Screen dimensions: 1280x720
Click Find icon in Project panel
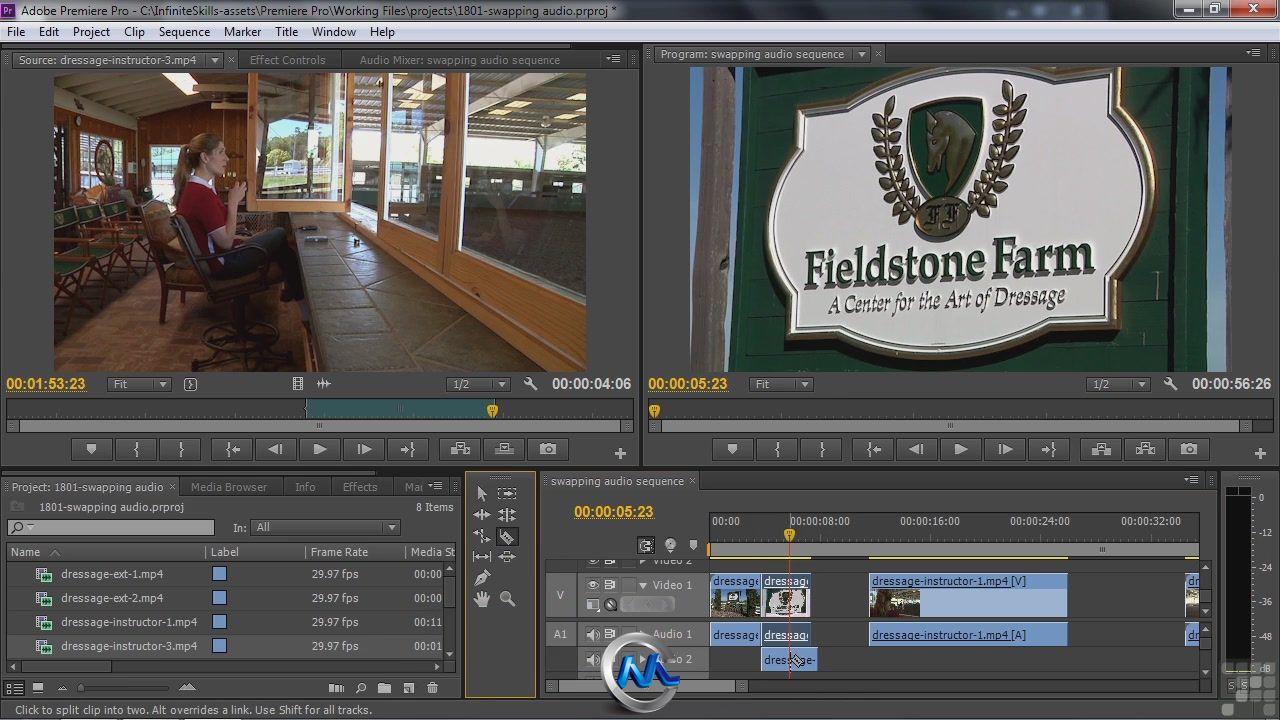[x=360, y=688]
